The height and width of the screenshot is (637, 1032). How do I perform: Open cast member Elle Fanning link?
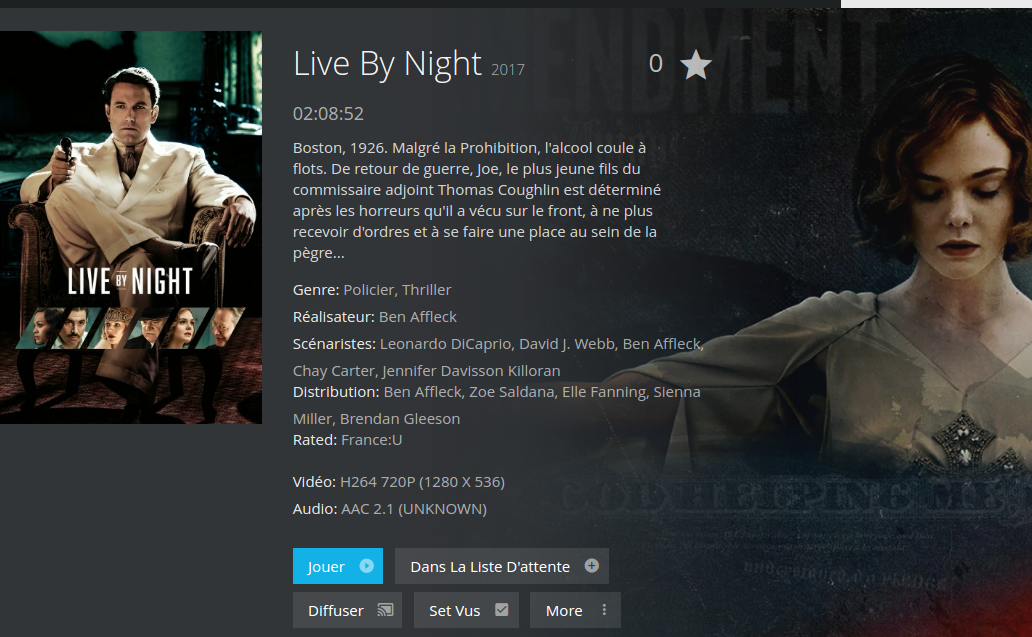click(x=605, y=392)
